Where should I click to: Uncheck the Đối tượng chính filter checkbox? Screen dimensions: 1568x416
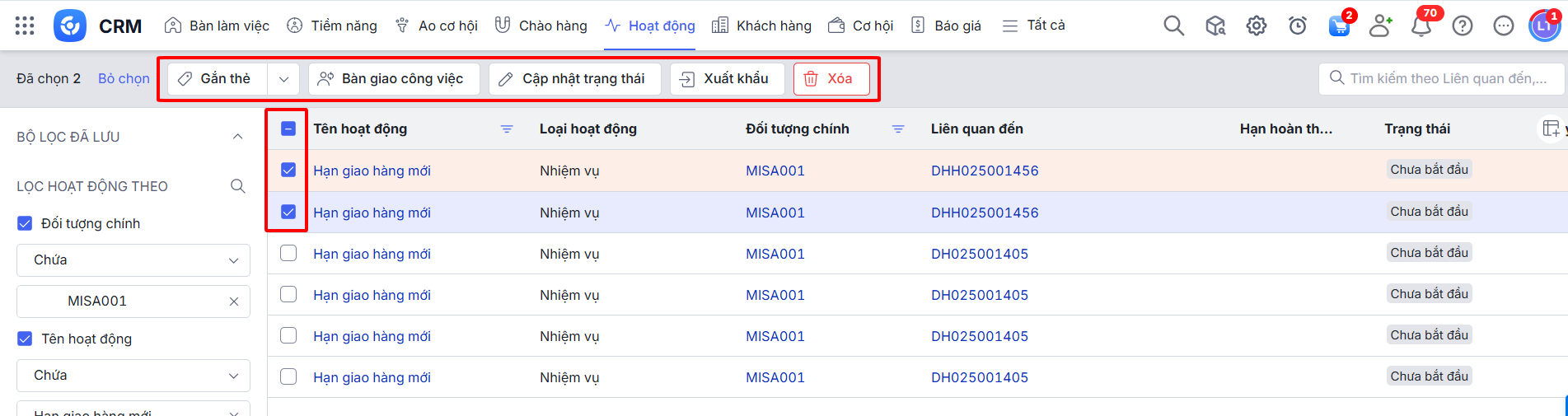click(x=25, y=223)
